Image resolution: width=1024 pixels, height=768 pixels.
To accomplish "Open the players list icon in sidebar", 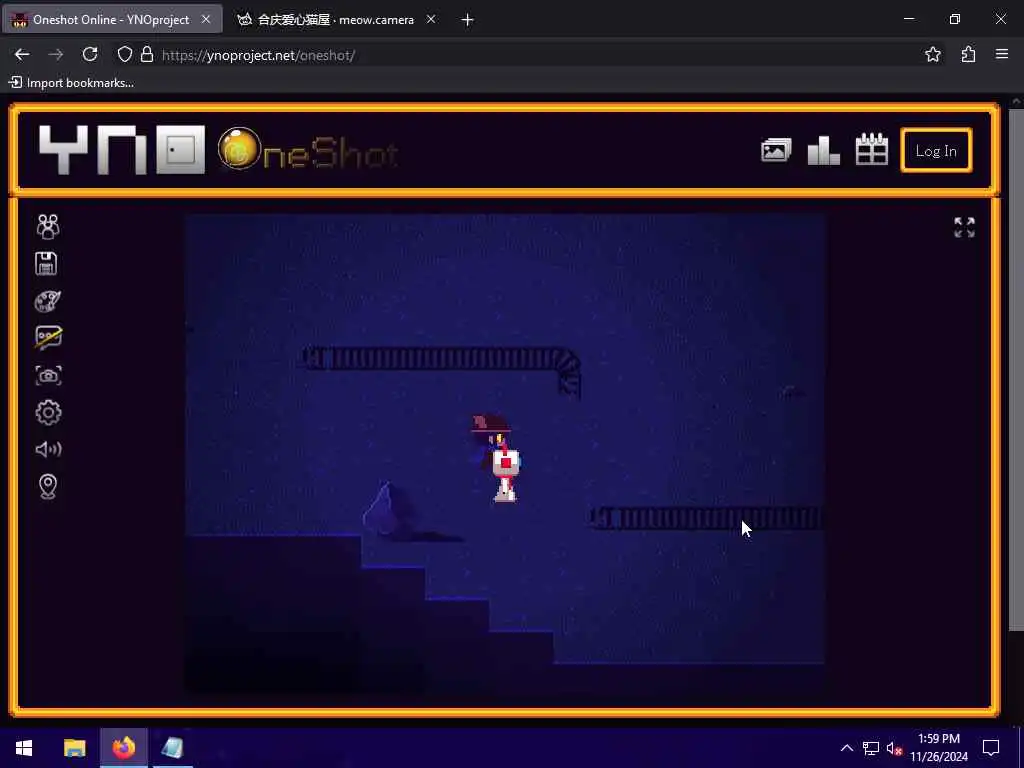I will [x=48, y=226].
